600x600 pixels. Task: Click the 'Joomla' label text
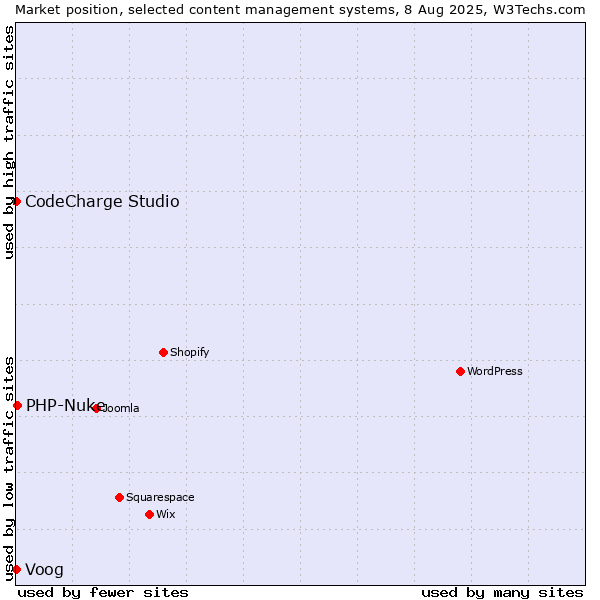pyautogui.click(x=119, y=408)
